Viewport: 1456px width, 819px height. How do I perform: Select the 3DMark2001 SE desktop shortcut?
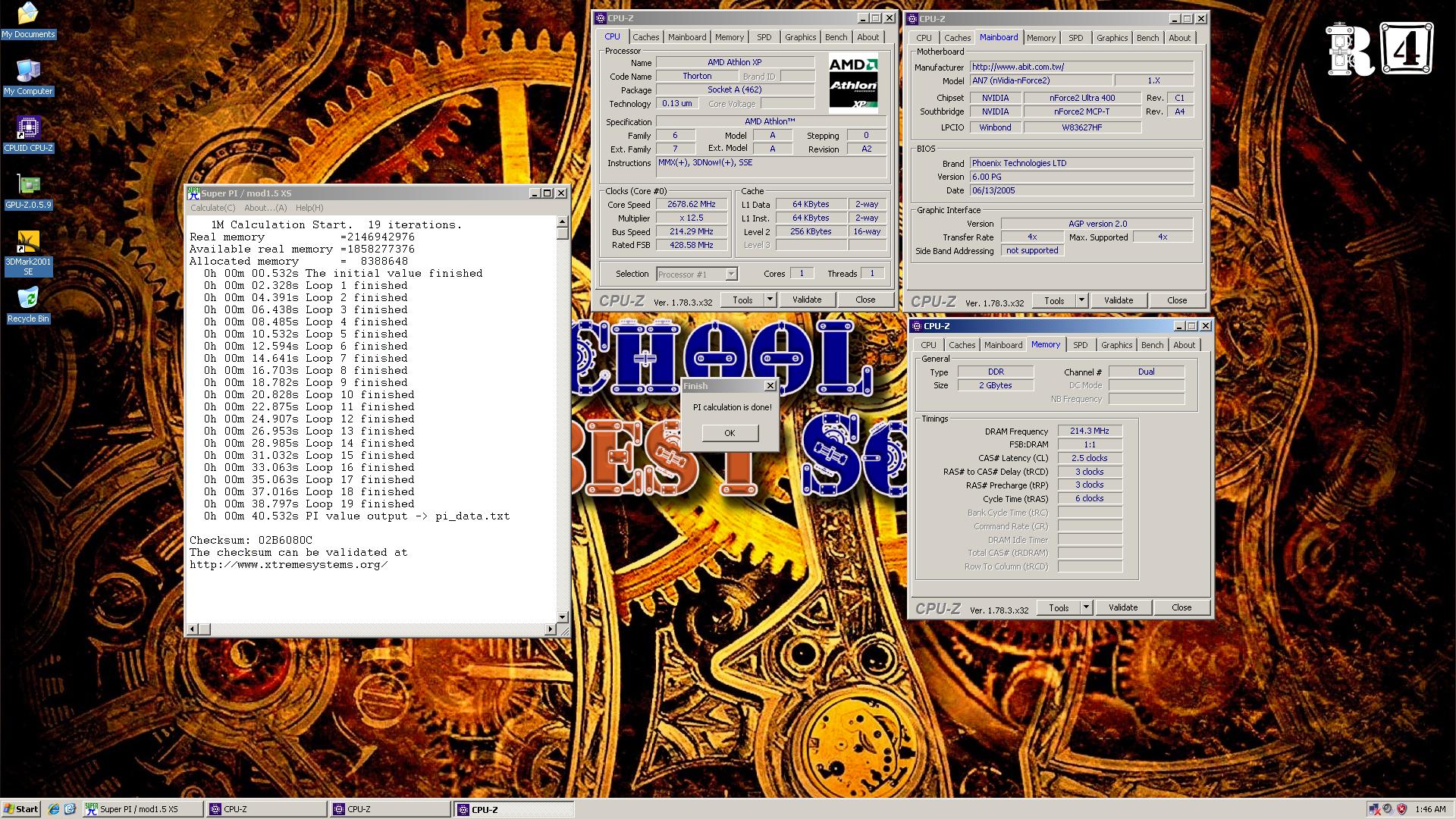28,253
